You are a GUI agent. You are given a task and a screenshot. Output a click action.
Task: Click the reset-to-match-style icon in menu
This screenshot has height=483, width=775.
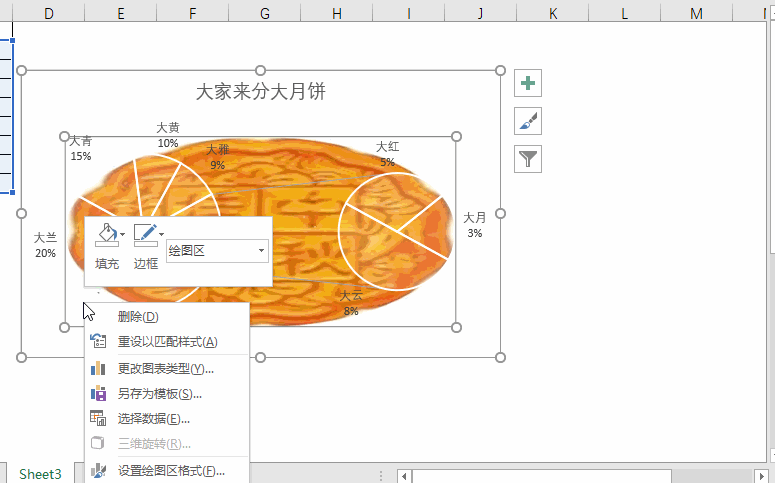tap(98, 341)
